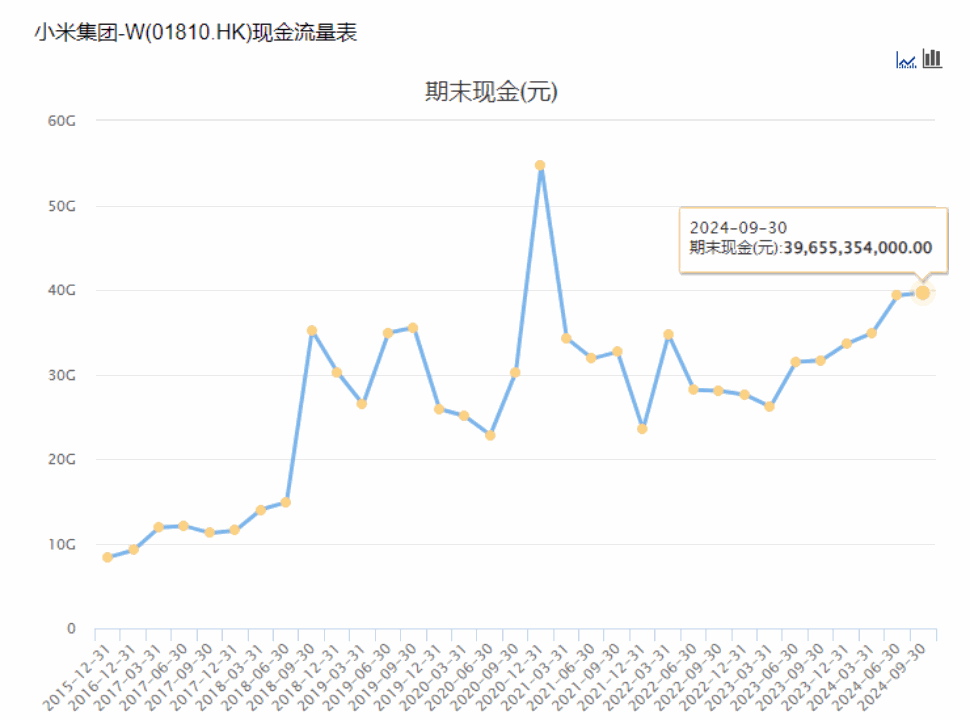The width and height of the screenshot is (970, 720).
Task: Select the 2017-06-30 data point
Action: click(183, 526)
